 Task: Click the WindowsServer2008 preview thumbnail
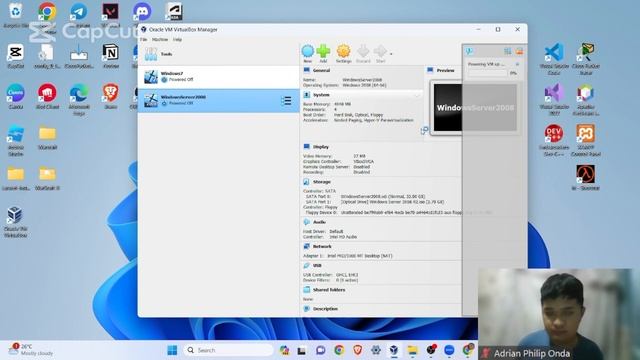(x=475, y=108)
